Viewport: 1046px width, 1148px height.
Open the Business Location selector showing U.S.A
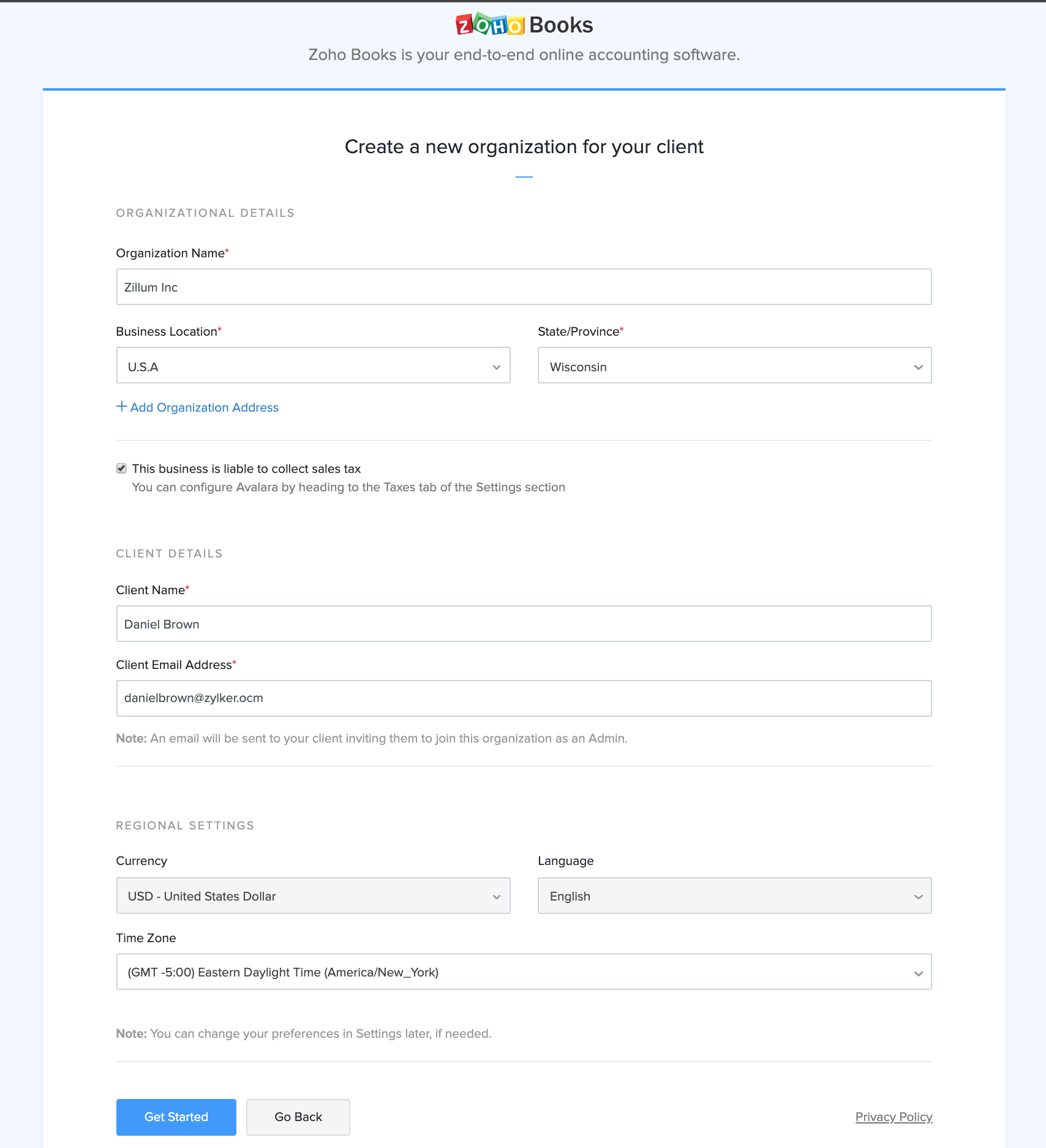point(313,366)
